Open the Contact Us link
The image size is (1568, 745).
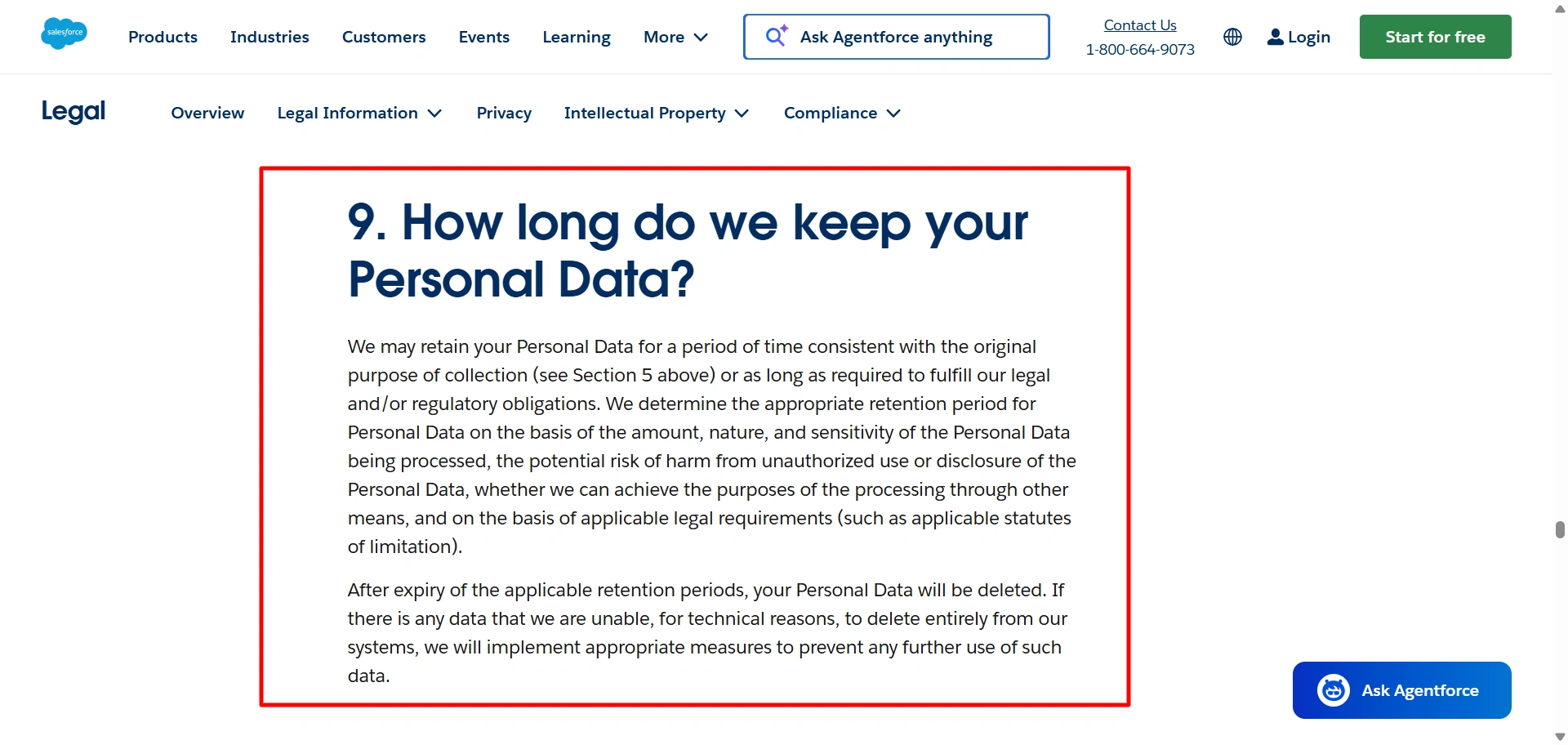click(1139, 25)
